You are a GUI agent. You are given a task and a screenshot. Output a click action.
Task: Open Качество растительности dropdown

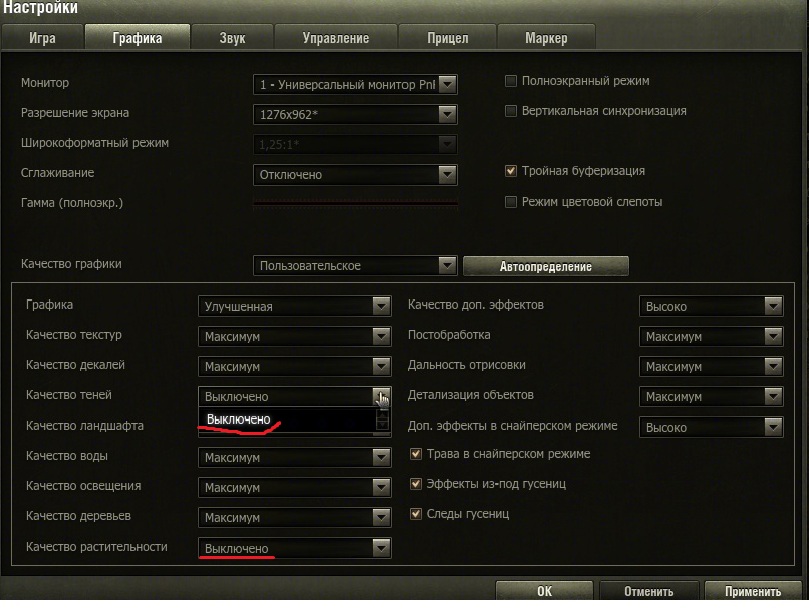point(295,548)
